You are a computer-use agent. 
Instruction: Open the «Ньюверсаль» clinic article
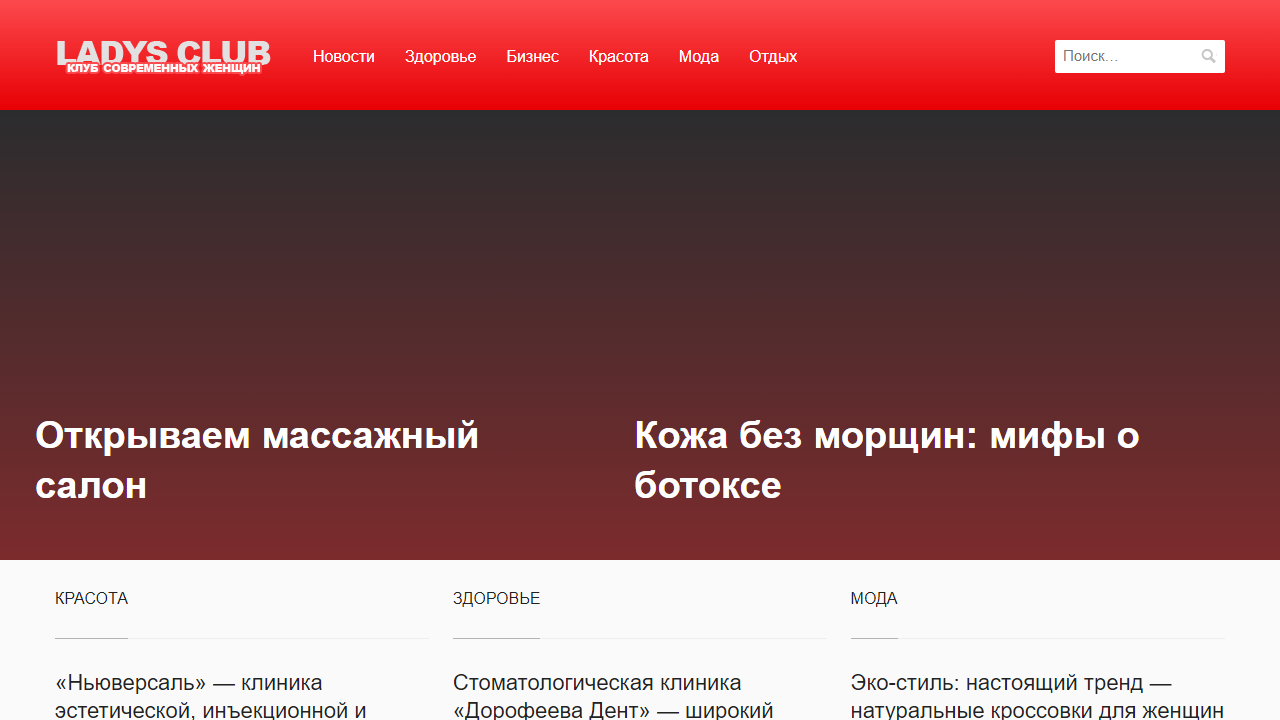[x=189, y=695]
